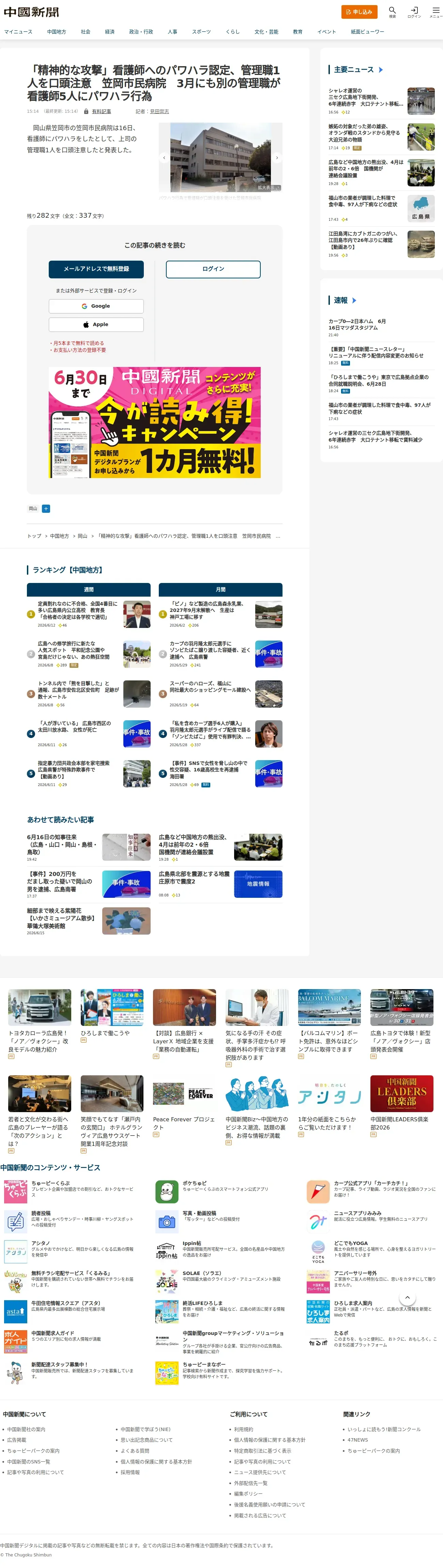
Task: Open the 新聞配達スタッフ募集中 icon
Action: point(15,1373)
